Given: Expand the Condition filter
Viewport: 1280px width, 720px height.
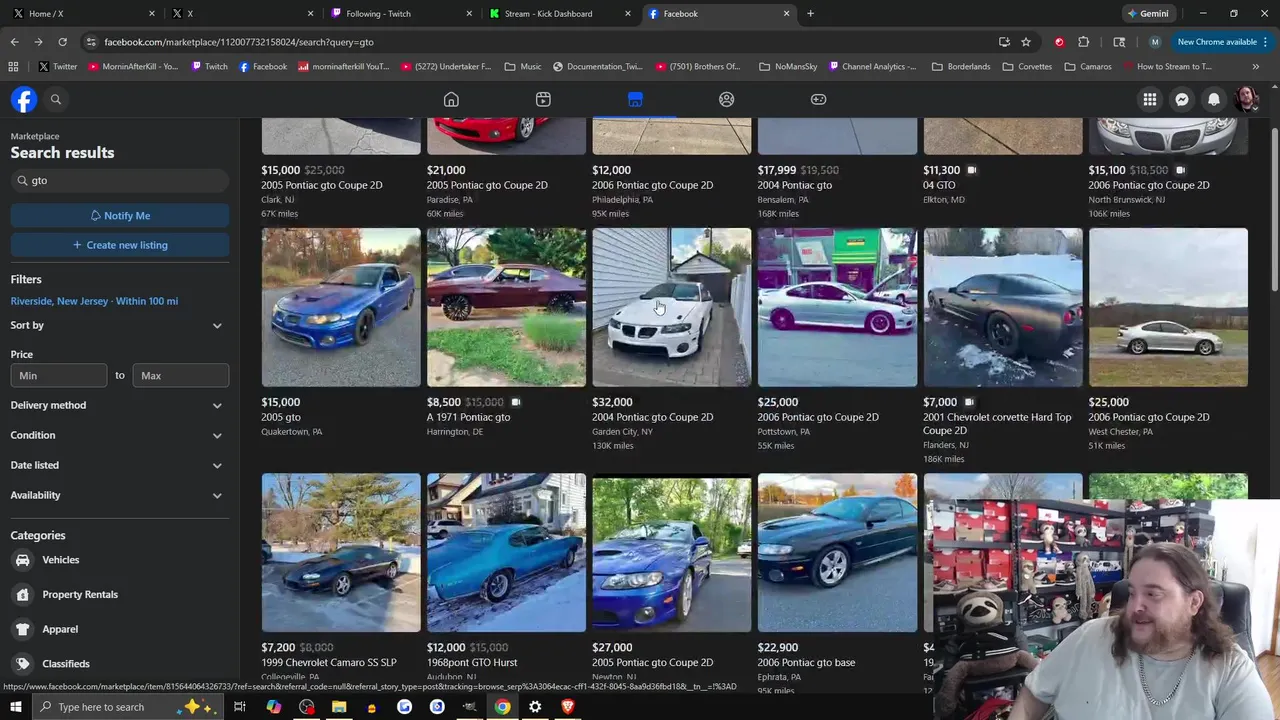Looking at the screenshot, I should pos(118,435).
